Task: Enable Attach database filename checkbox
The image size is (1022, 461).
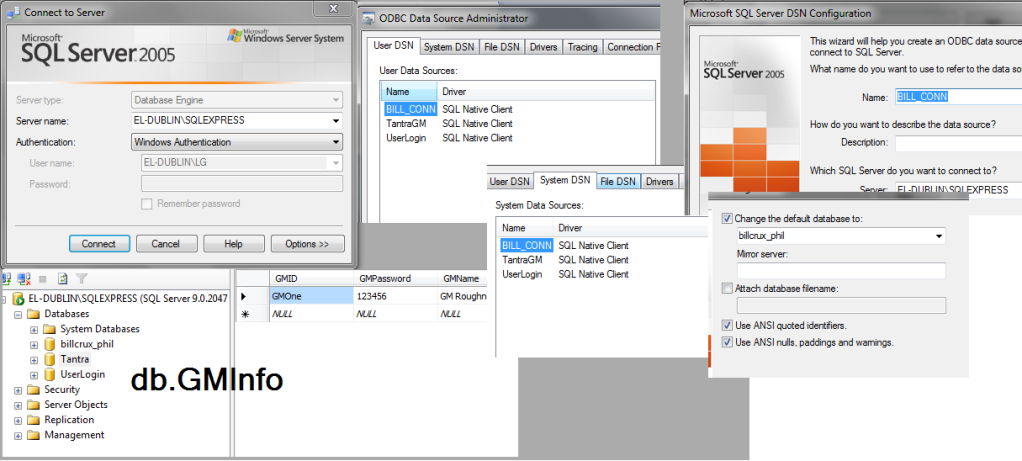Action: pyautogui.click(x=727, y=289)
